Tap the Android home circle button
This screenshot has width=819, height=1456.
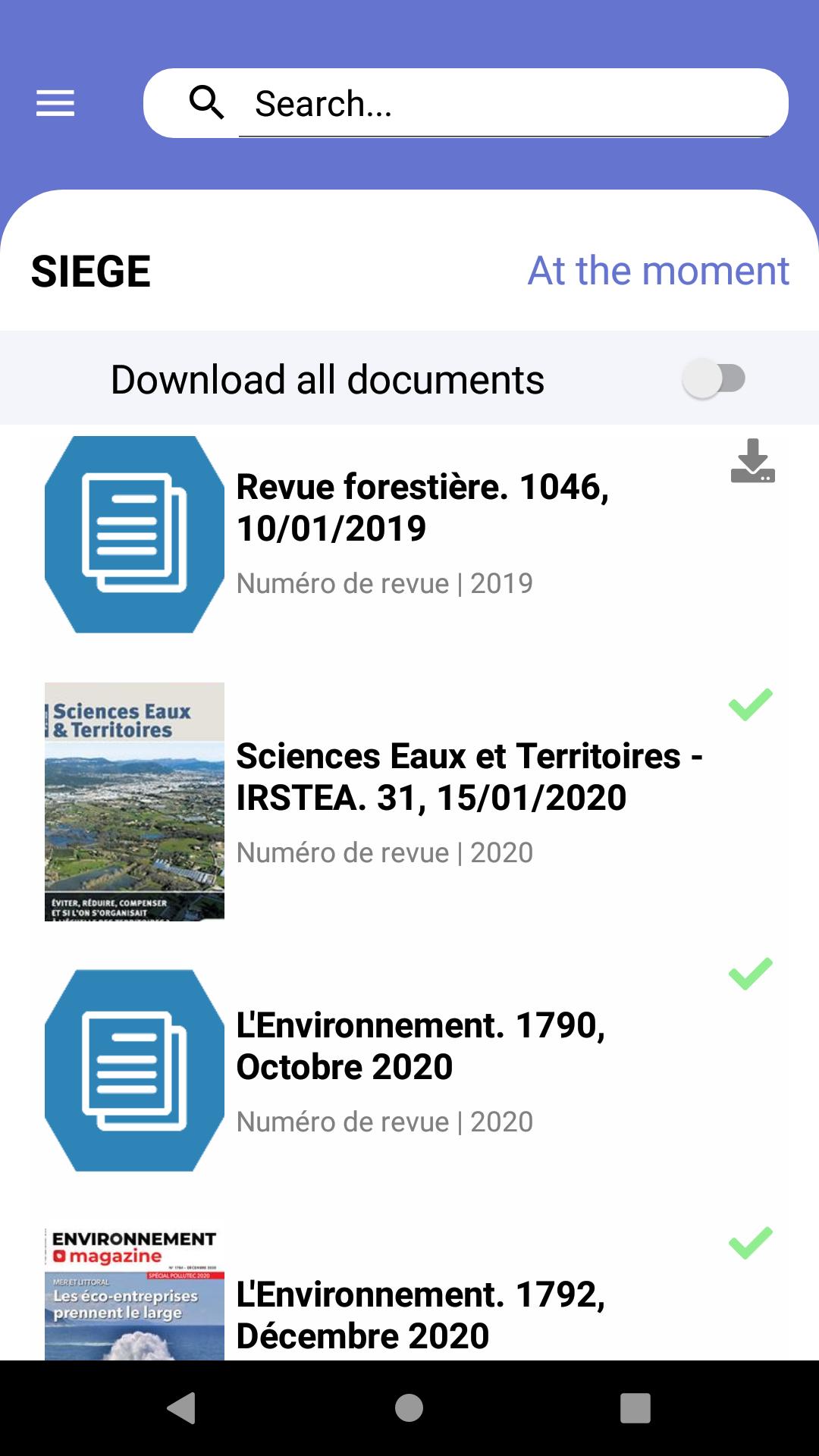click(x=409, y=1408)
